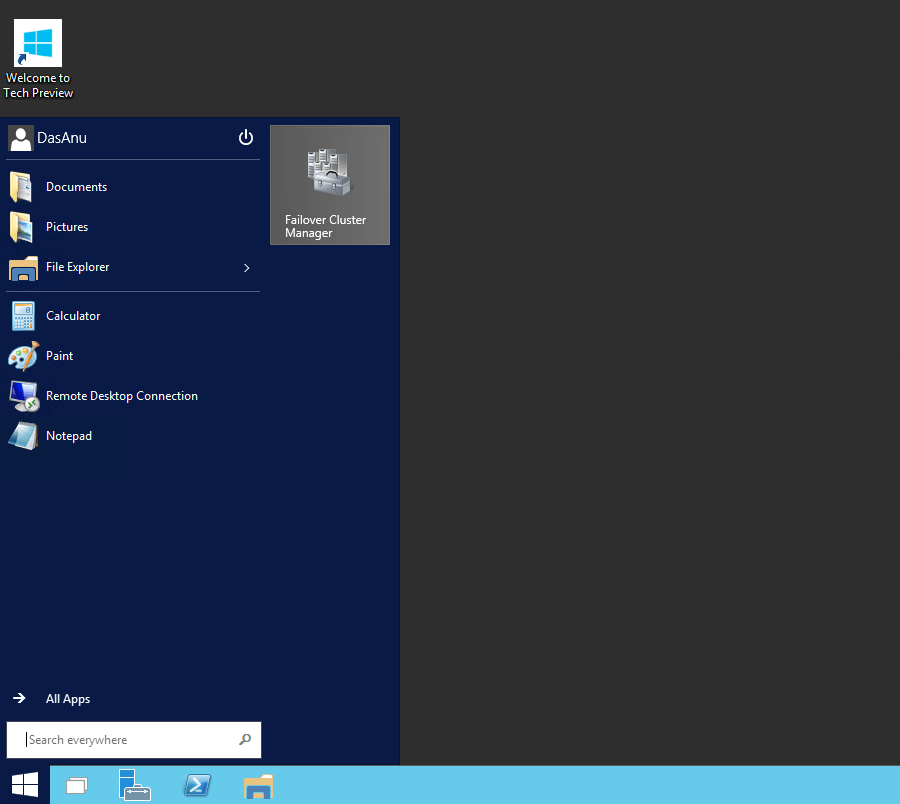Click the Search everywhere text box

[125, 740]
